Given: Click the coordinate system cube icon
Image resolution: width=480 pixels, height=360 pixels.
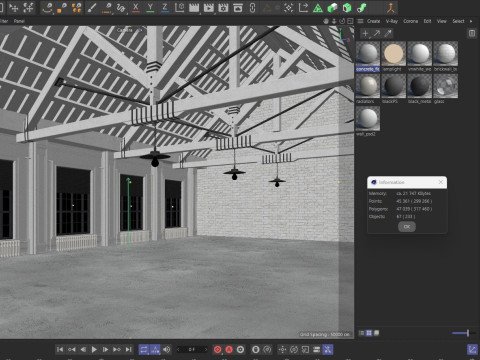Looking at the screenshot, I should pyautogui.click(x=179, y=7).
